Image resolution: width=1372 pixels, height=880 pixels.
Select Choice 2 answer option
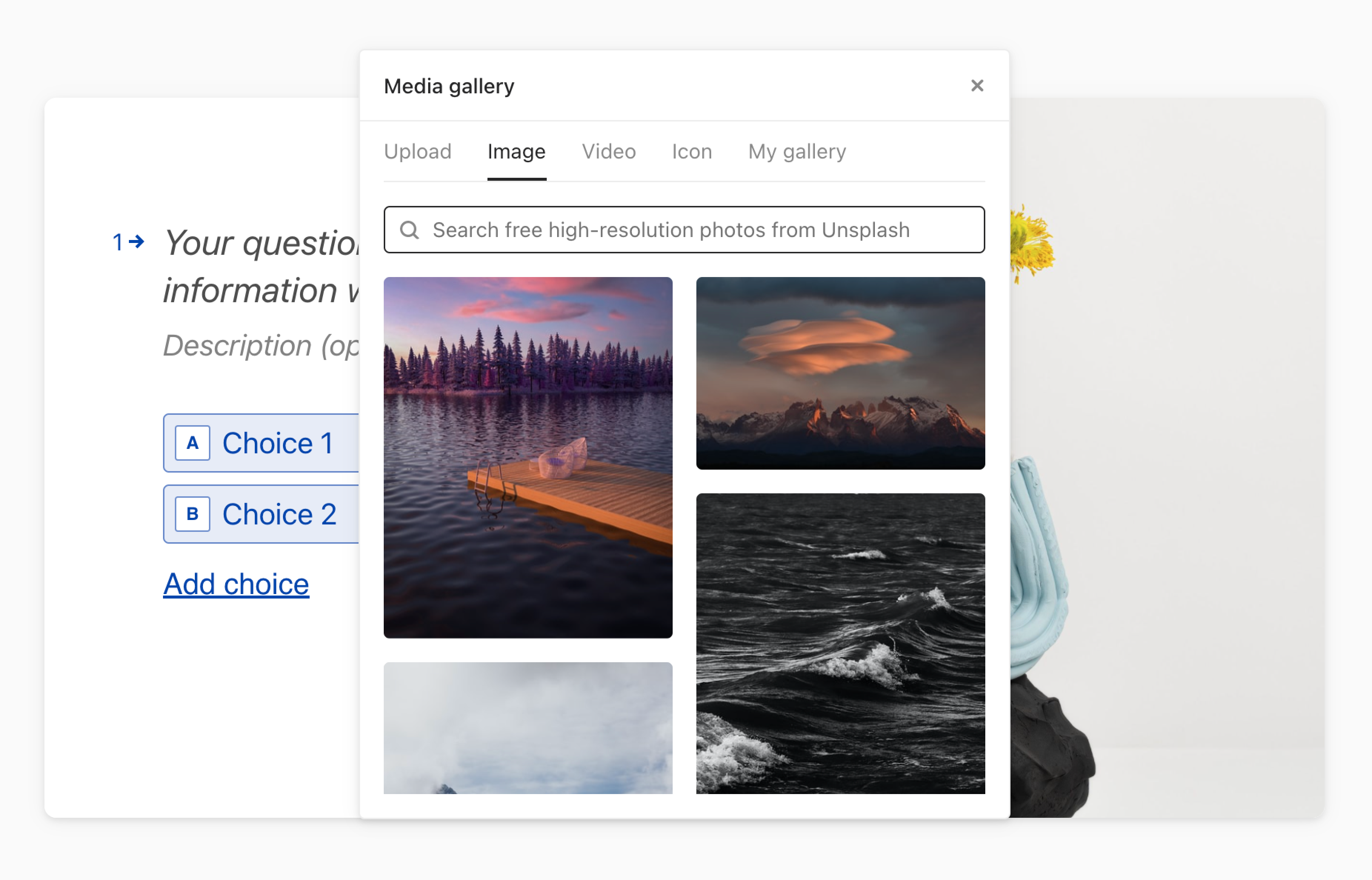(261, 514)
